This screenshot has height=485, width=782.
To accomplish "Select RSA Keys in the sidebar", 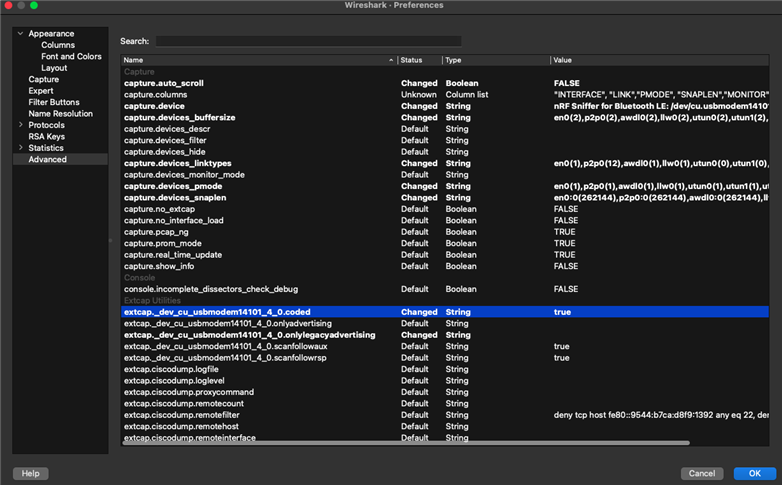I will [46, 136].
